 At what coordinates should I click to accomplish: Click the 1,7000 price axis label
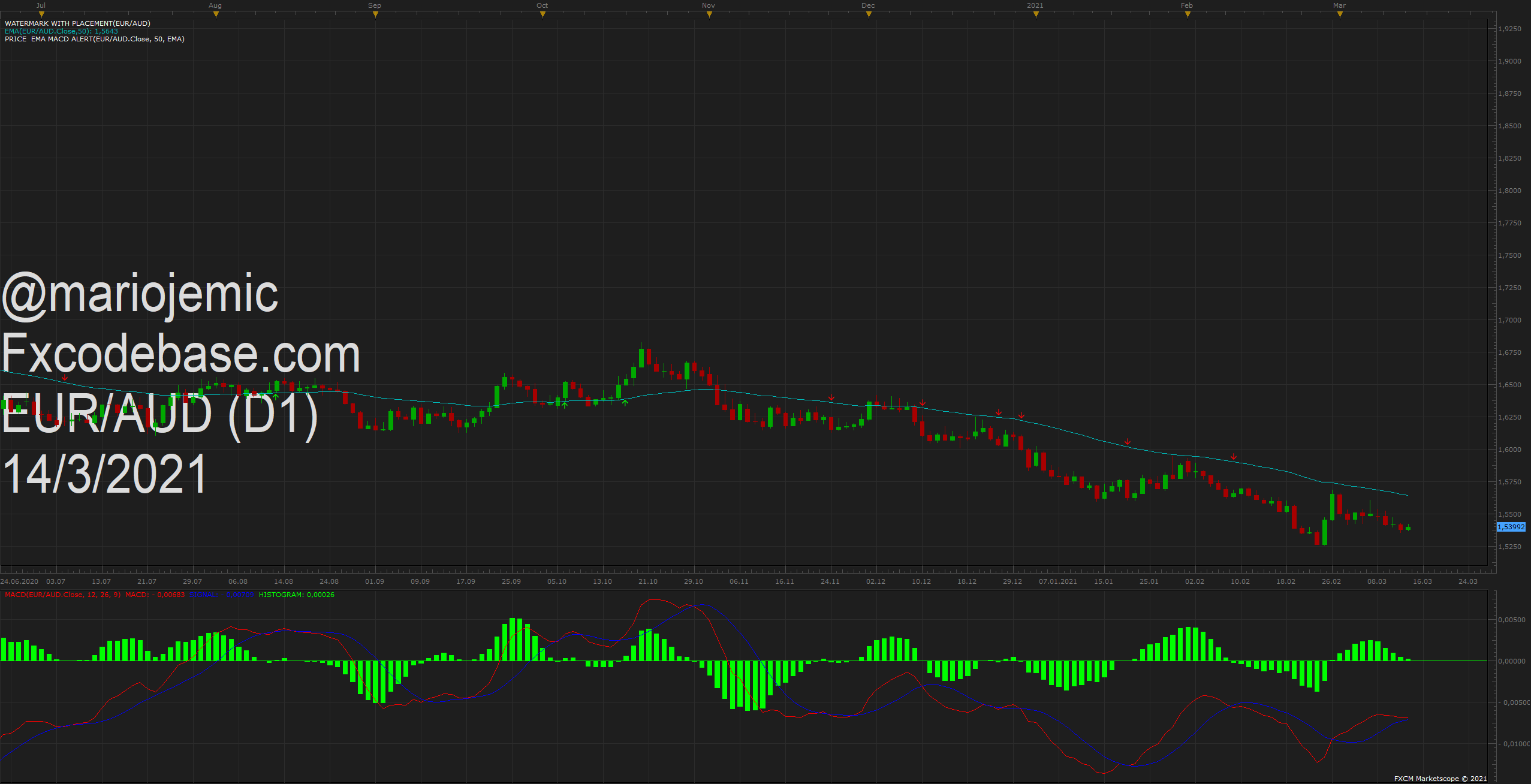[x=1509, y=320]
